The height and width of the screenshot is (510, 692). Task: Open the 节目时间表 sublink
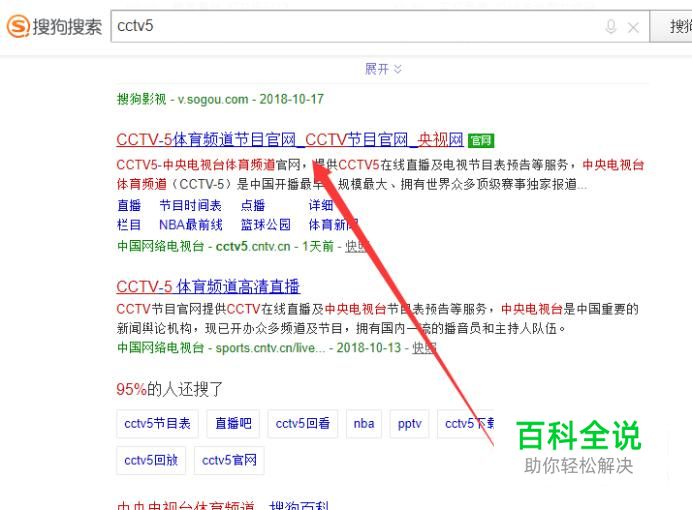pos(190,205)
